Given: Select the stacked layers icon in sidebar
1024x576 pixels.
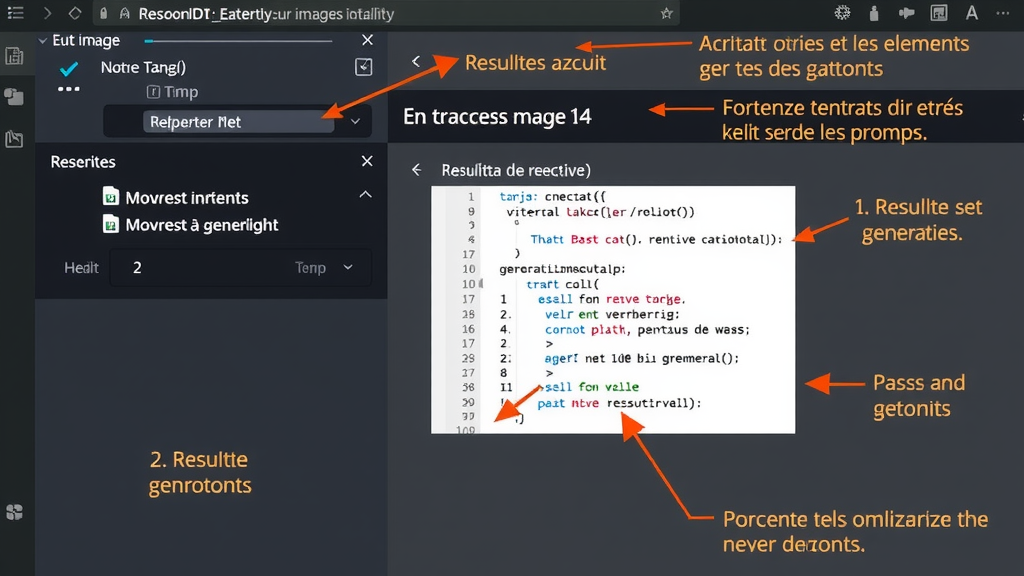Looking at the screenshot, I should click(14, 97).
